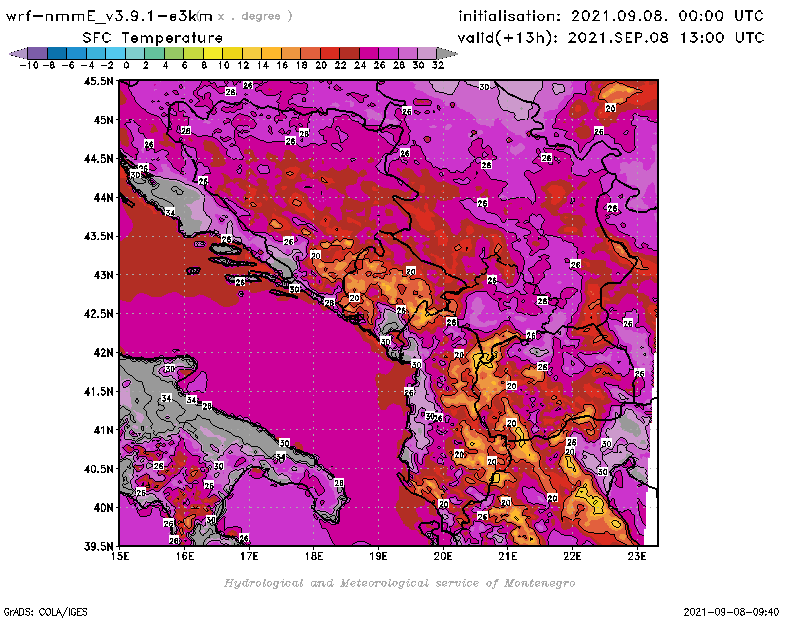
Task: Click the purple -10 to -8 legend swatch
Action: 38,53
